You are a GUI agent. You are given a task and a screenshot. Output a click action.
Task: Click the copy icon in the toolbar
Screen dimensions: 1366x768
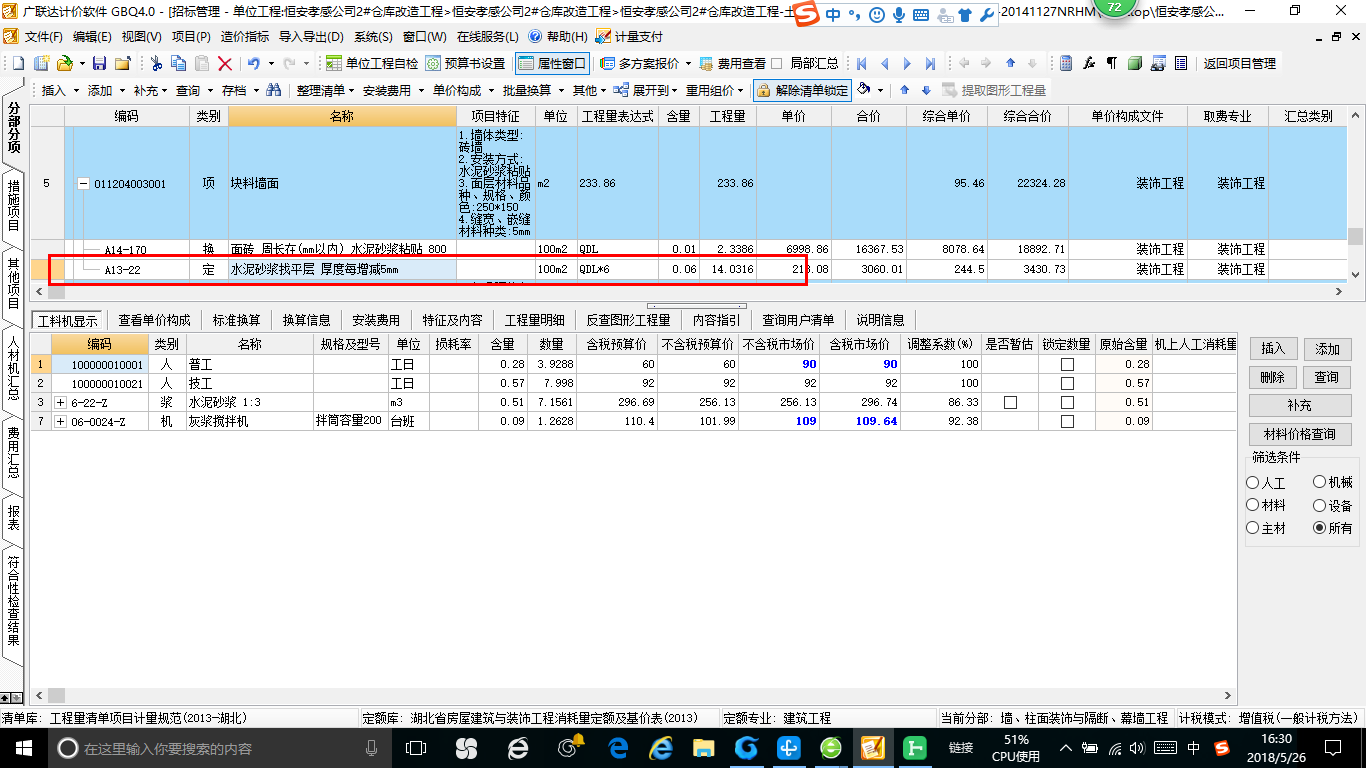[179, 63]
